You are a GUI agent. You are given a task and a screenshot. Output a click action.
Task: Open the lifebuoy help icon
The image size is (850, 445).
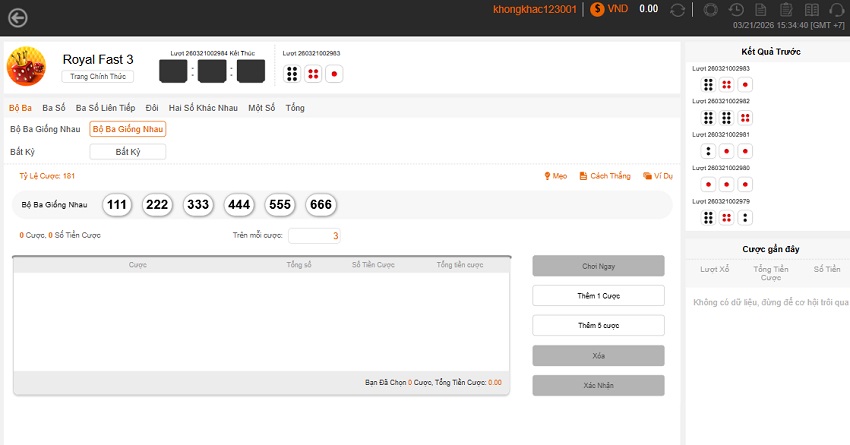point(711,10)
